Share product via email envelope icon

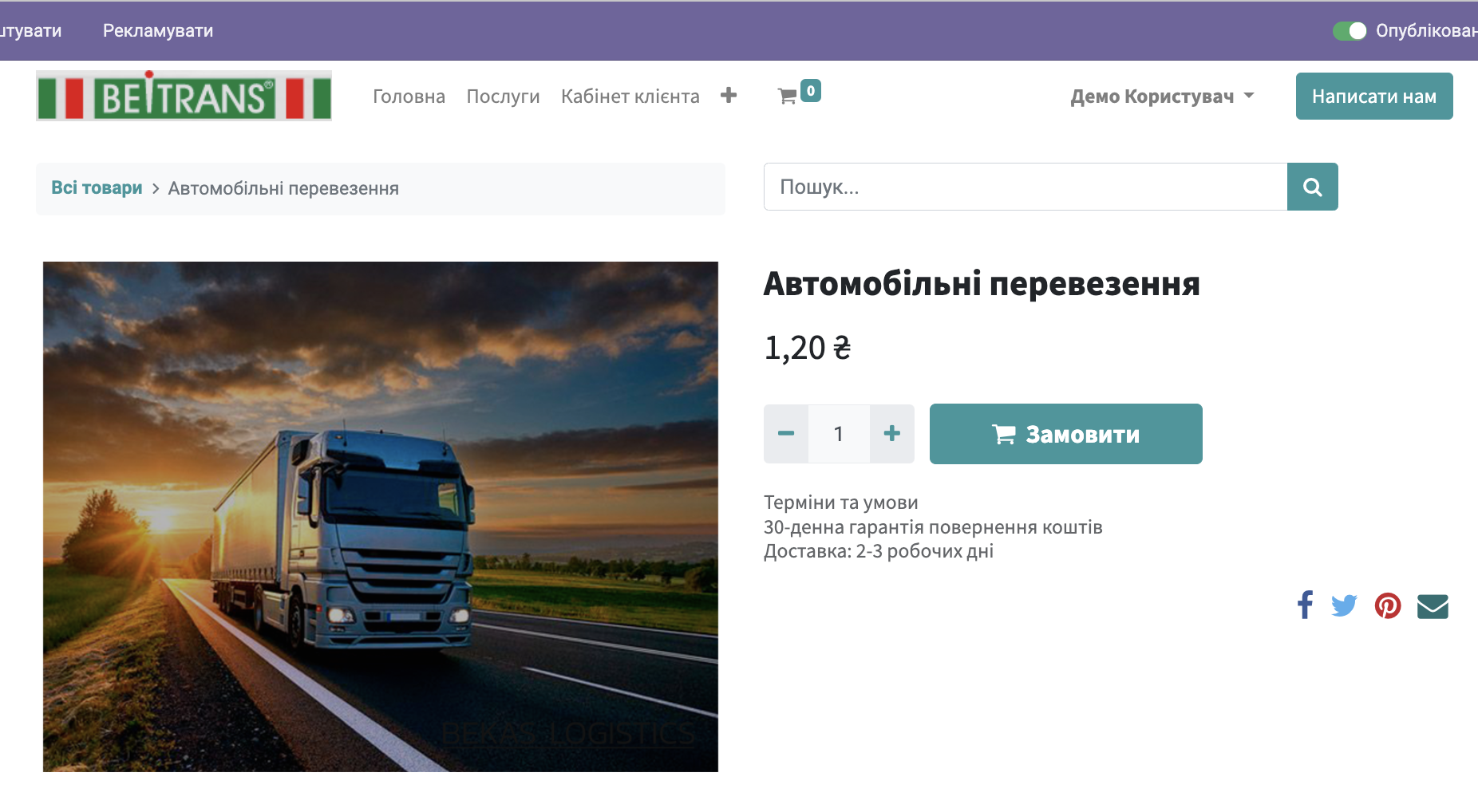[x=1433, y=606]
